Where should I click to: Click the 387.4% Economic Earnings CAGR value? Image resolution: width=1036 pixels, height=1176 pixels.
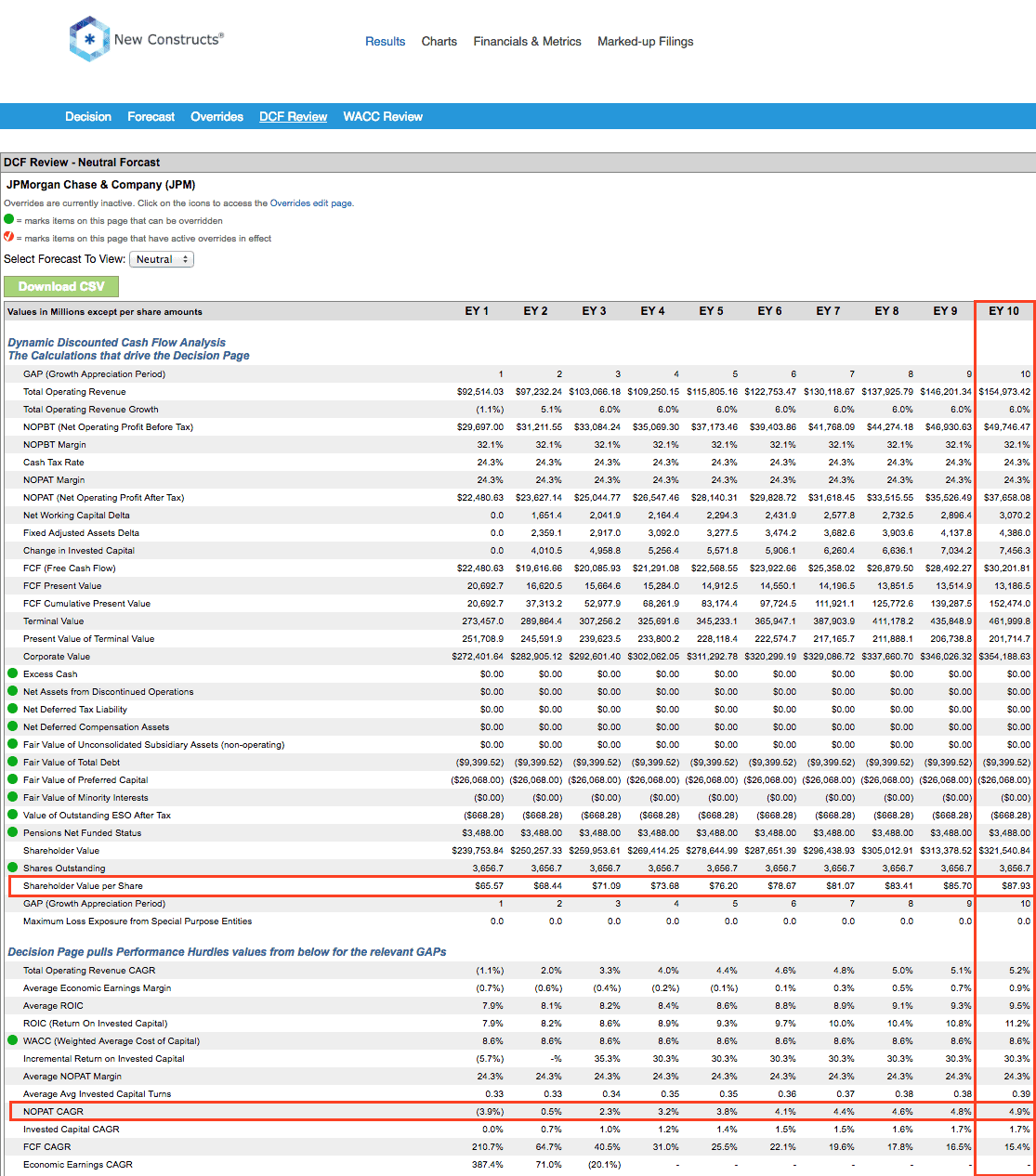click(x=488, y=1164)
